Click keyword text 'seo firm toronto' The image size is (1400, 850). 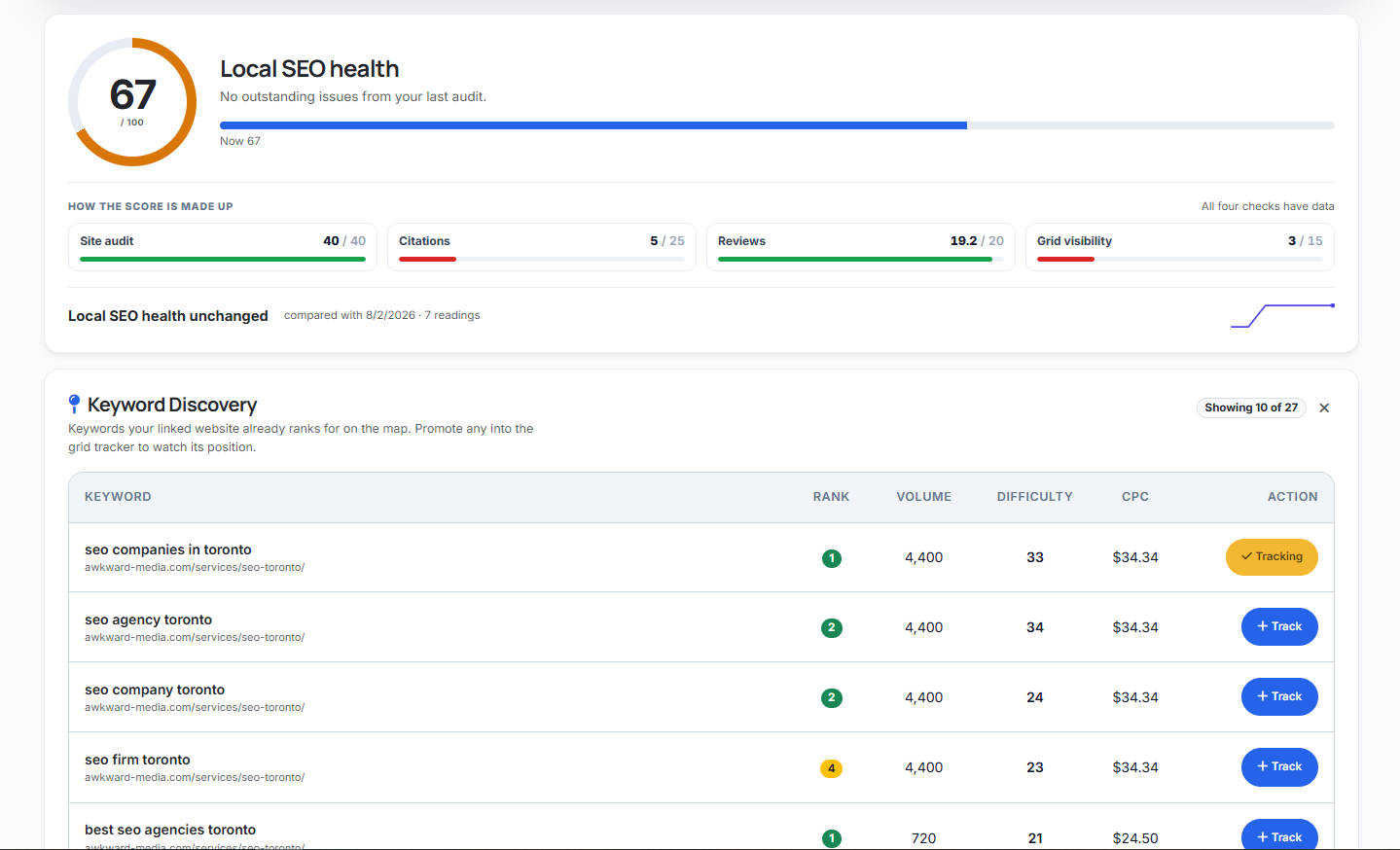(x=137, y=760)
